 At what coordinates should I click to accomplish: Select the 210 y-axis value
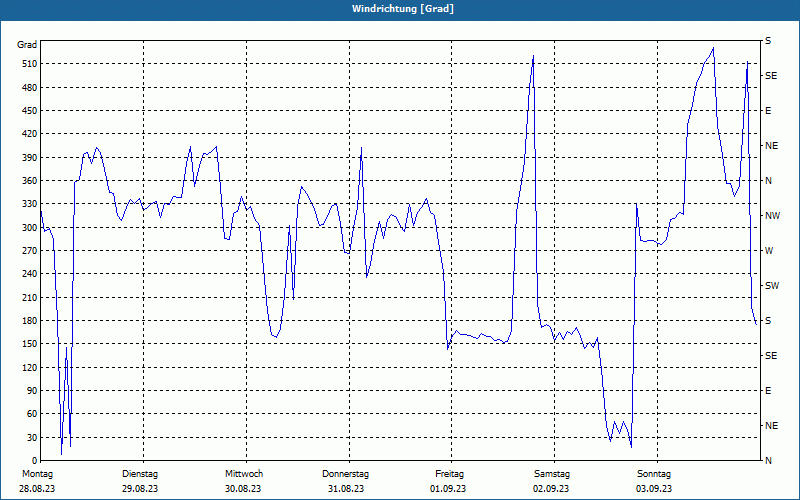(30, 297)
